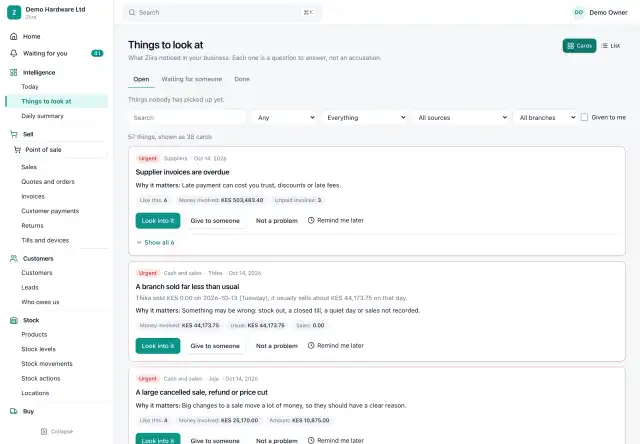The width and height of the screenshot is (640, 444).
Task: Open Stock movements
Action: pos(47,364)
